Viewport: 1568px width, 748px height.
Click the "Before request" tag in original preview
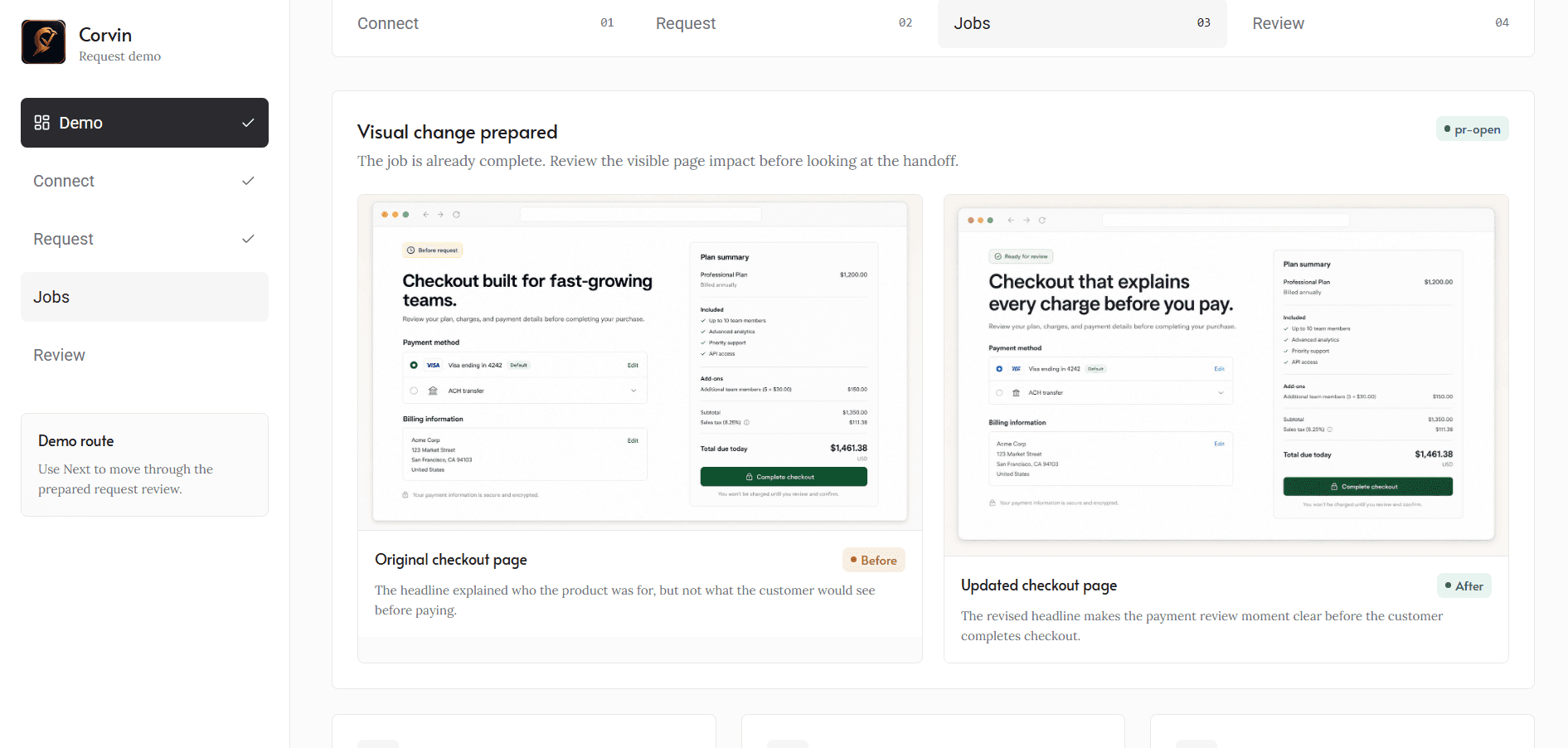point(433,250)
